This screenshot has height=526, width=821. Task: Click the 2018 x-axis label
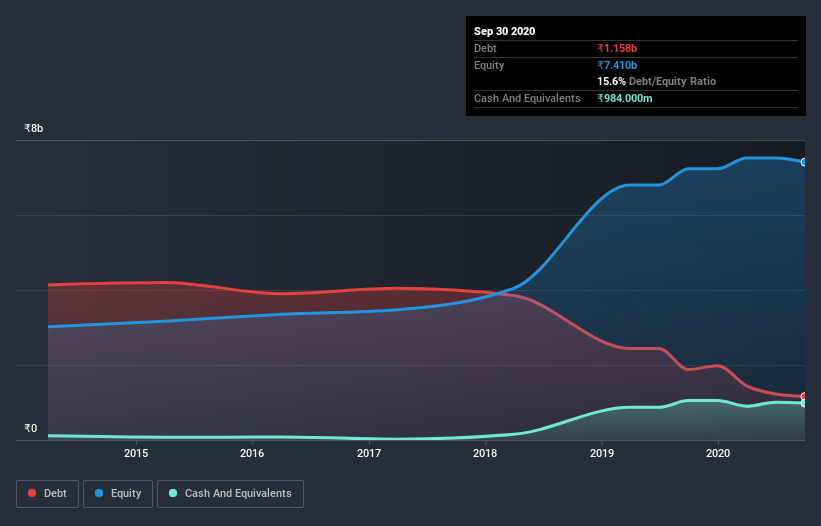[x=485, y=453]
